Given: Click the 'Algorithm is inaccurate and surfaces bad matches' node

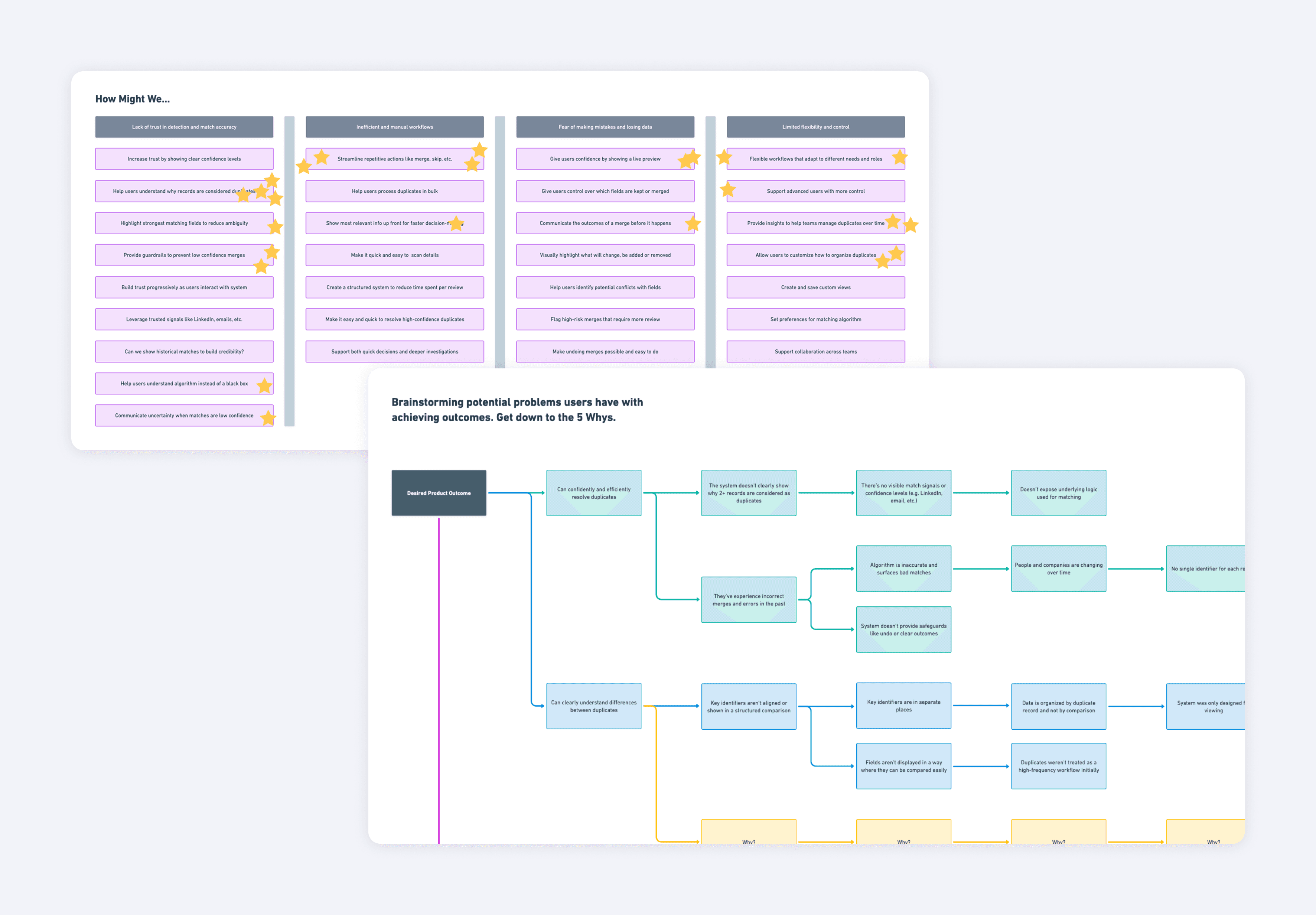Looking at the screenshot, I should coord(903,568).
